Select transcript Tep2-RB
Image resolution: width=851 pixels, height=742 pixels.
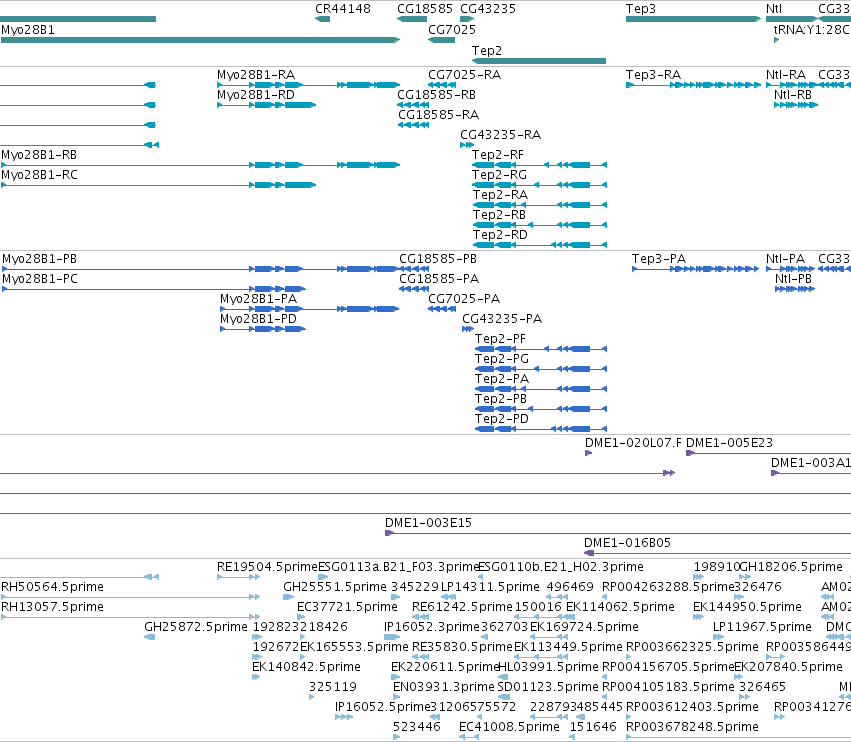point(539,225)
